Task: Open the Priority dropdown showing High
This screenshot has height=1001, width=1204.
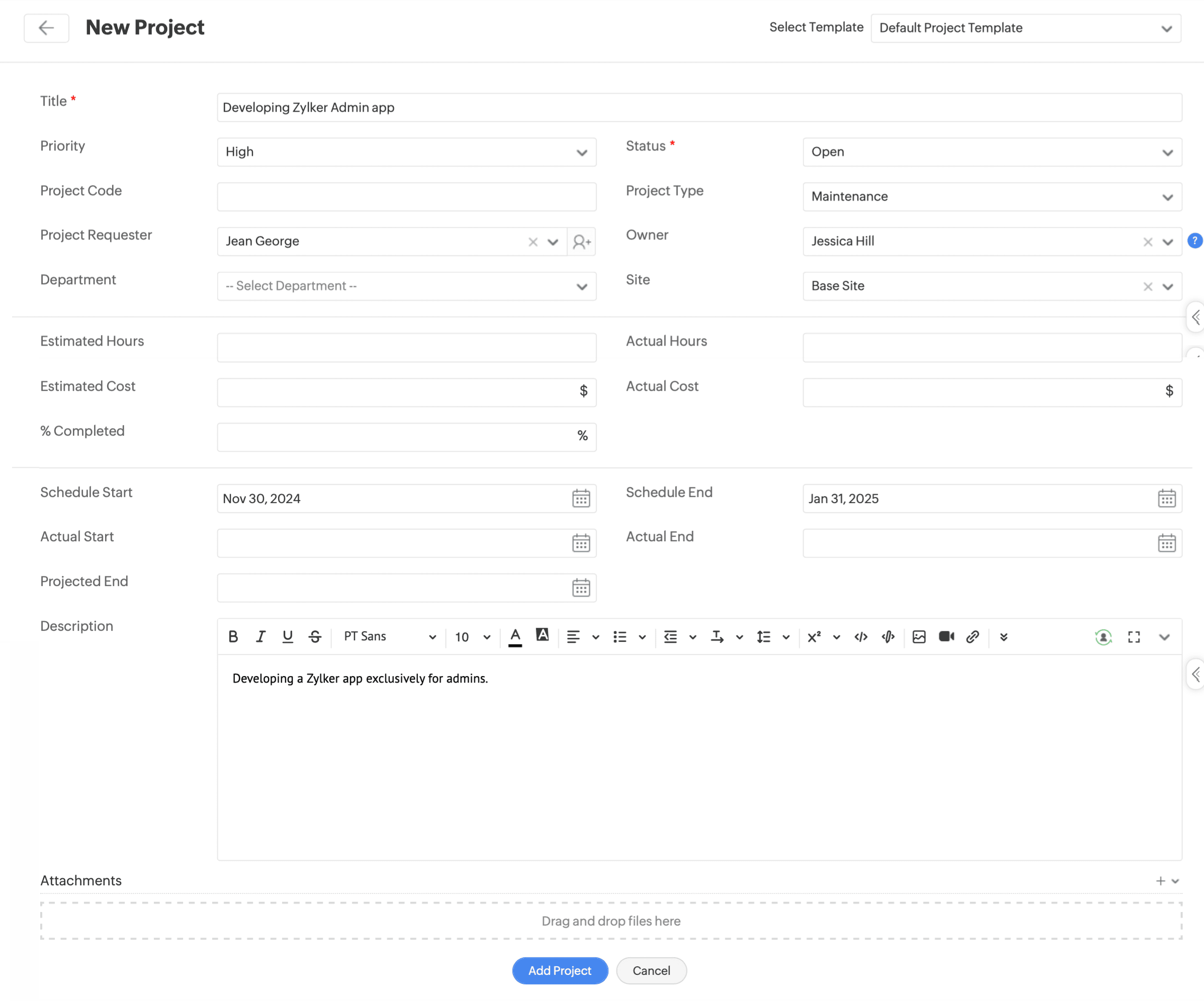Action: [406, 152]
